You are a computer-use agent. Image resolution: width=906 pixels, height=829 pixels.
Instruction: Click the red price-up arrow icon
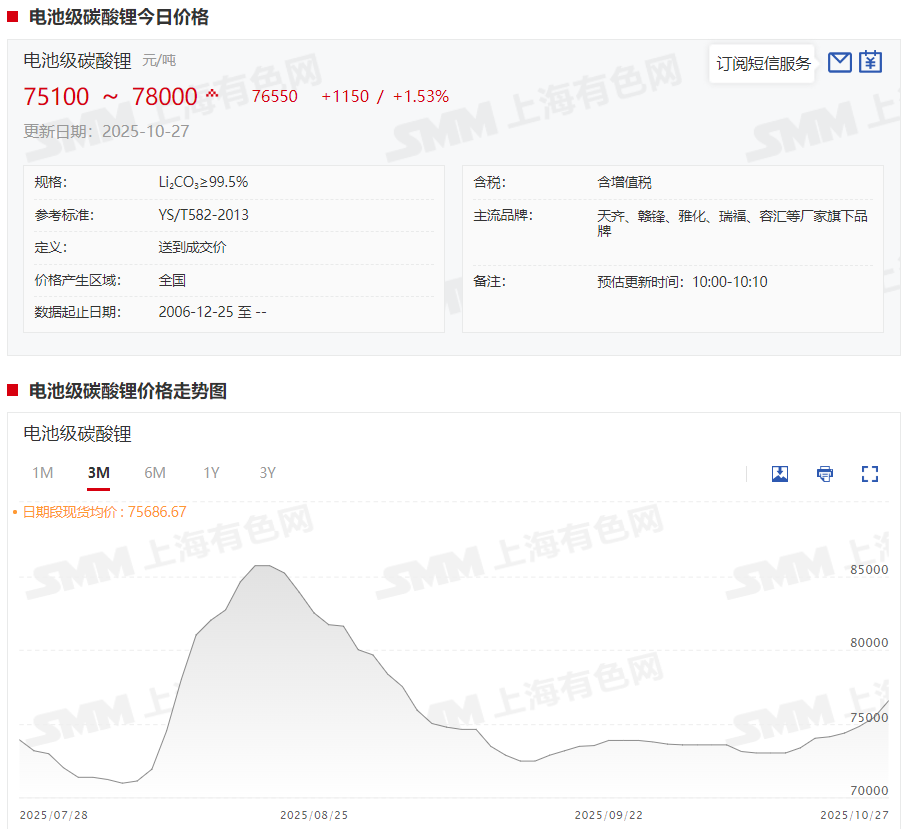[211, 94]
